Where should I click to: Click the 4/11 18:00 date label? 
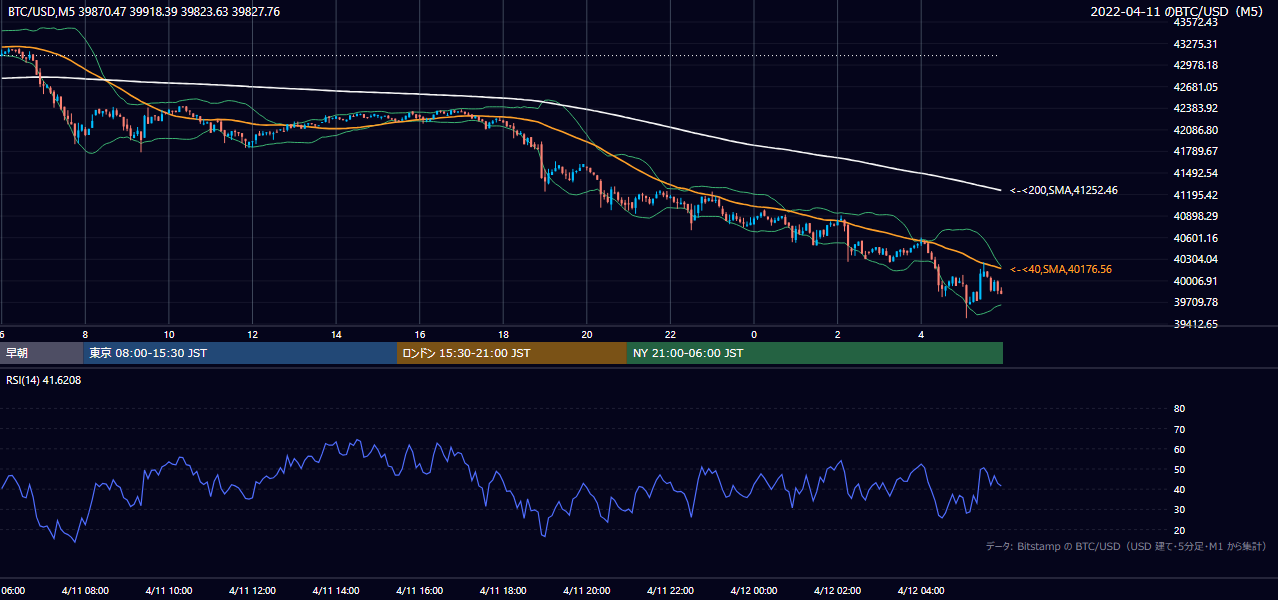tap(503, 591)
